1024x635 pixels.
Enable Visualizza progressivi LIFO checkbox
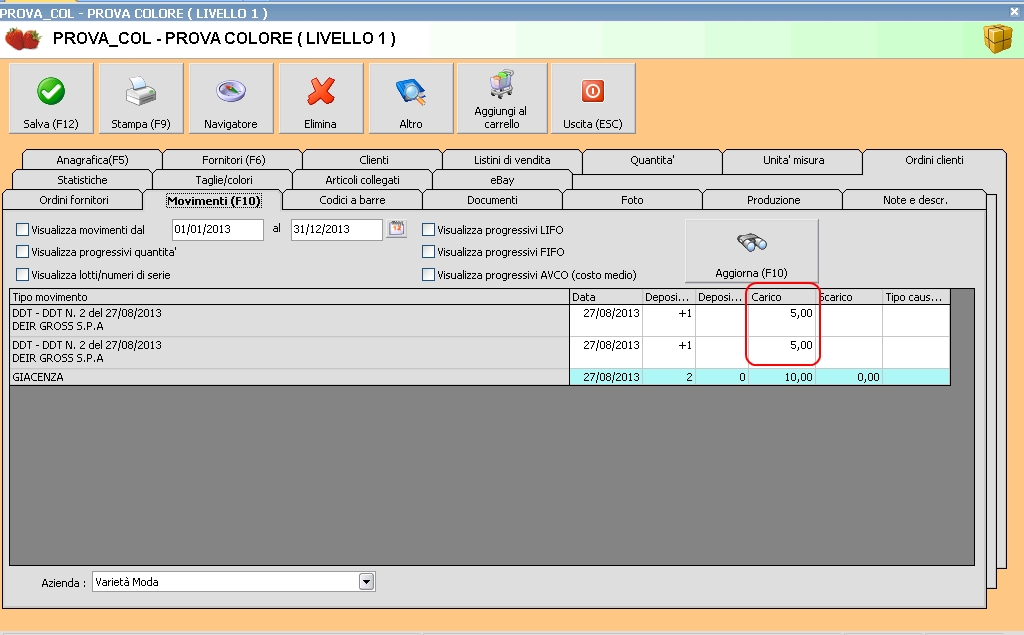click(428, 230)
